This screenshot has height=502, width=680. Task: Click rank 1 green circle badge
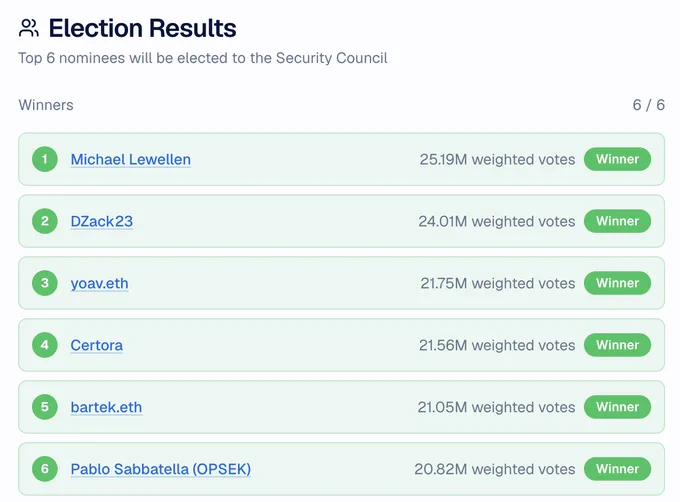point(45,159)
